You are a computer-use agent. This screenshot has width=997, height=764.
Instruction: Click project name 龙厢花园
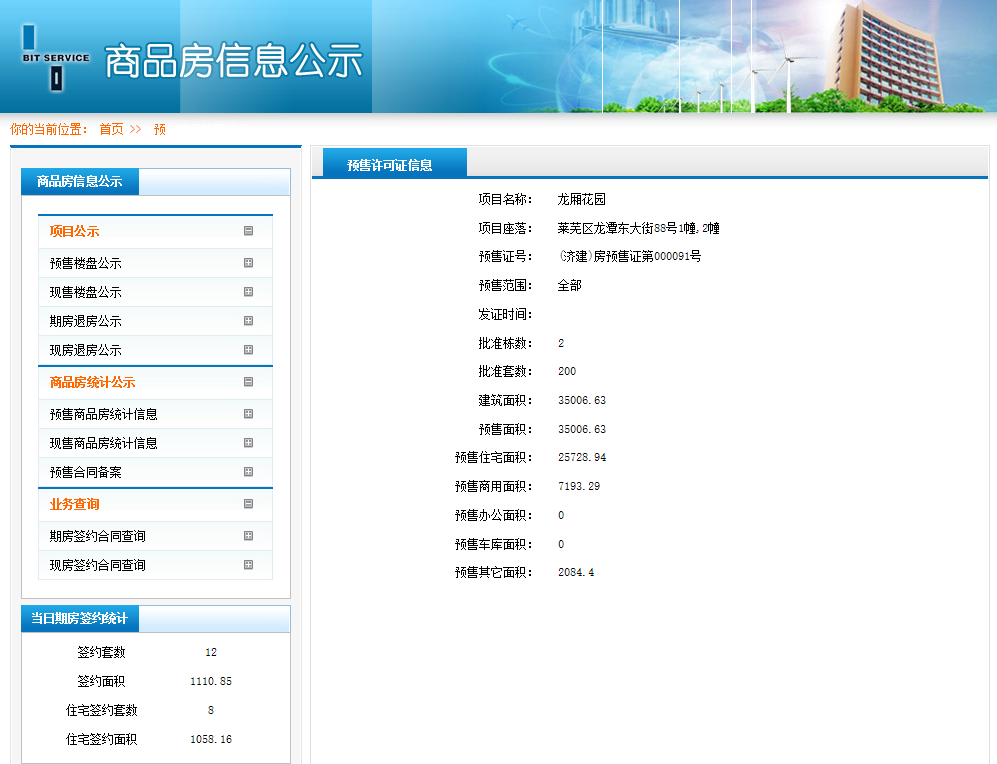pos(581,200)
